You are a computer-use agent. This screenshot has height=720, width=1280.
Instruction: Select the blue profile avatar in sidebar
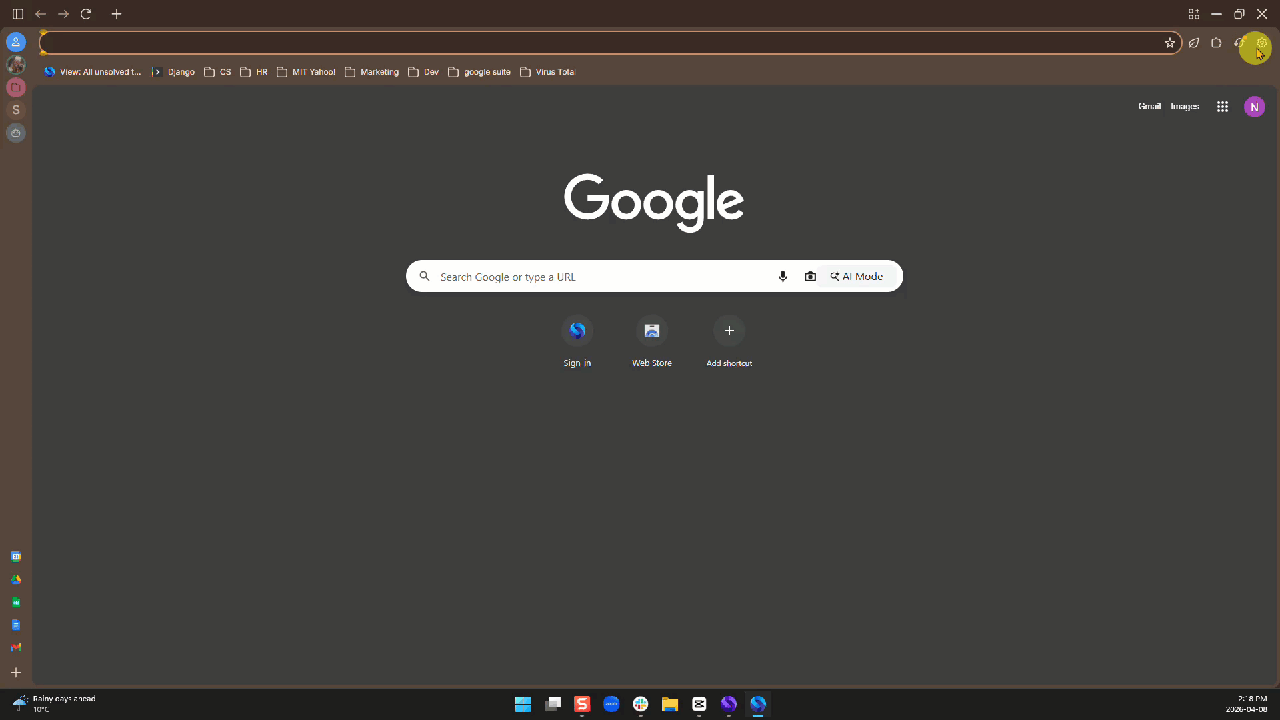tap(16, 42)
